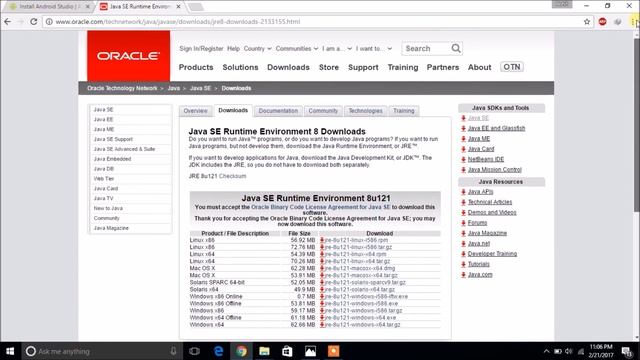The image size is (640, 360).
Task: Go back to the previous page
Action: click(8, 22)
